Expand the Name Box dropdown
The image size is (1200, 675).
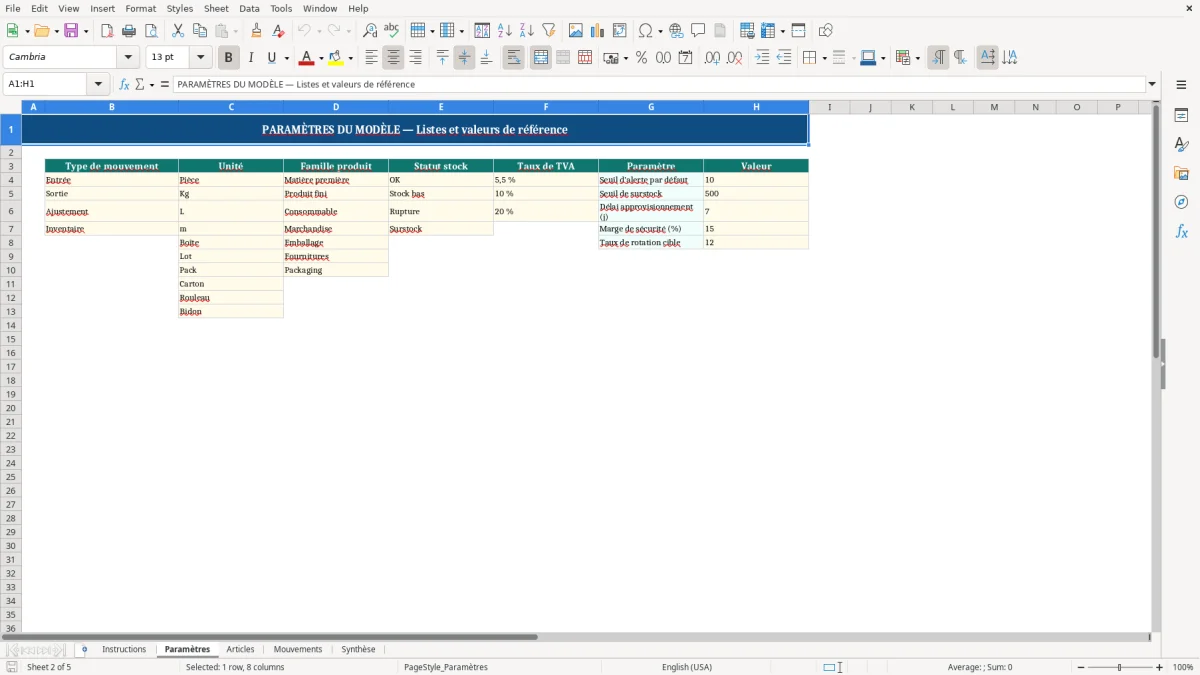98,85
